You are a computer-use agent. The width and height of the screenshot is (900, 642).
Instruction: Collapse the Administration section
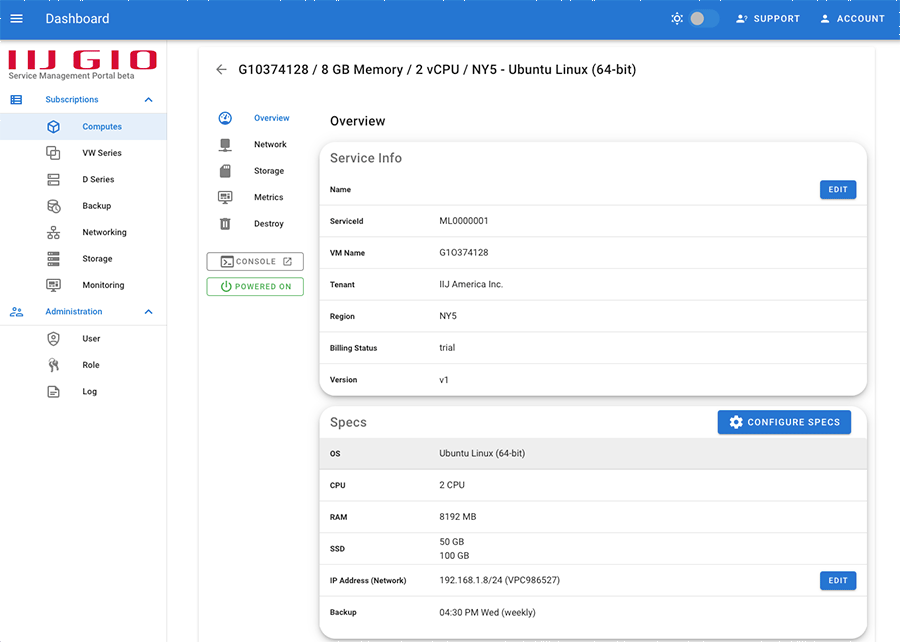point(148,312)
